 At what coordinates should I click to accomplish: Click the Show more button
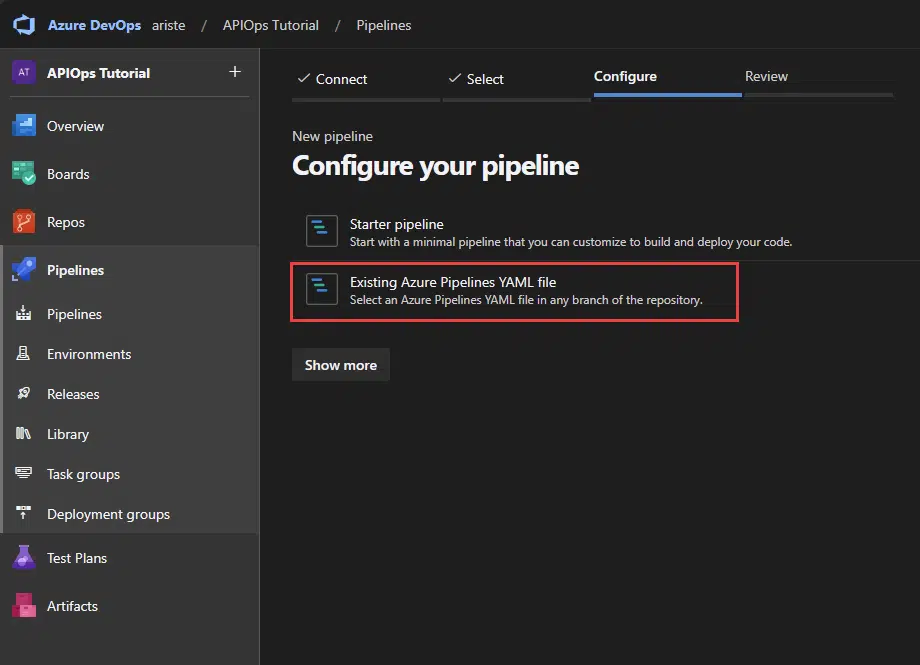point(340,364)
